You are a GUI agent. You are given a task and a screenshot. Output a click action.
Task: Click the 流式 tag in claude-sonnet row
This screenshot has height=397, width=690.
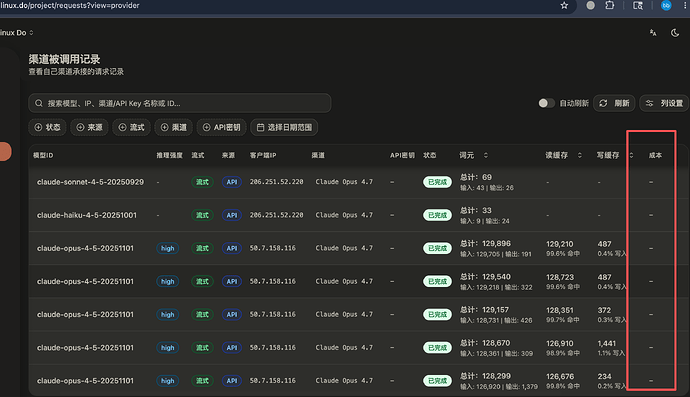[x=202, y=182]
